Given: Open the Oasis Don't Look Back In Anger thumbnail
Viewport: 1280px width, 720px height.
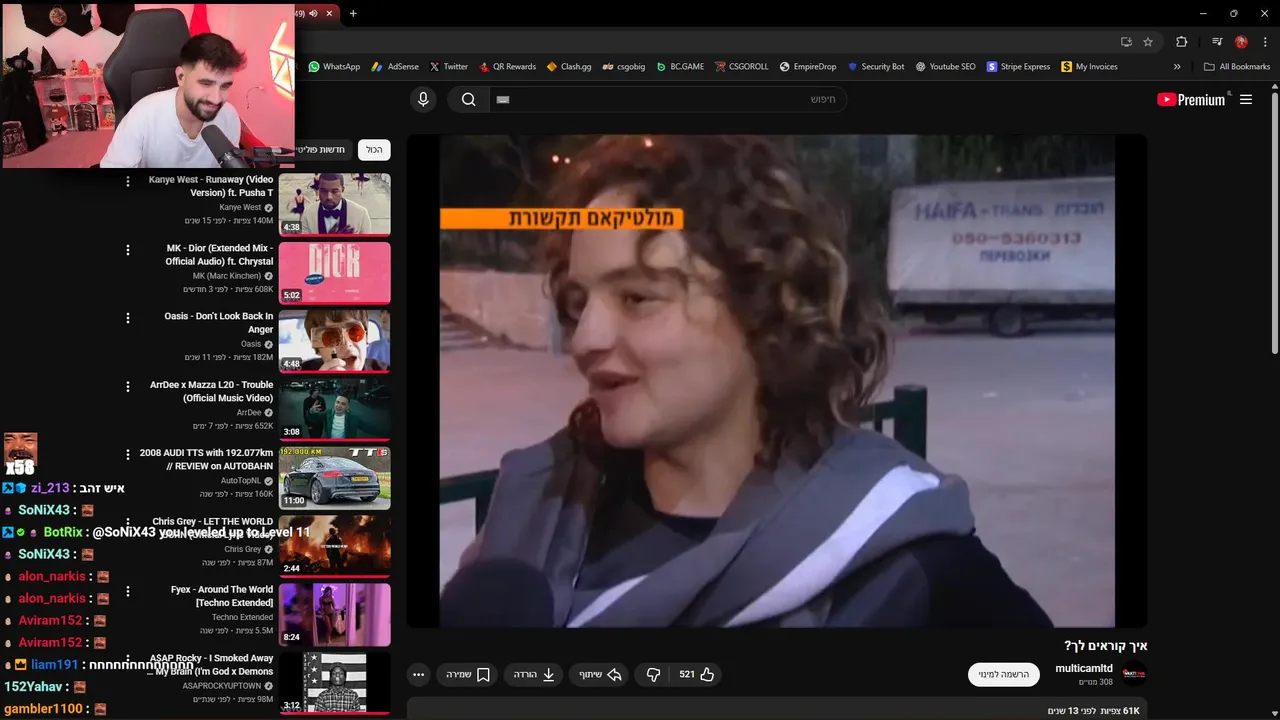Looking at the screenshot, I should pos(334,340).
